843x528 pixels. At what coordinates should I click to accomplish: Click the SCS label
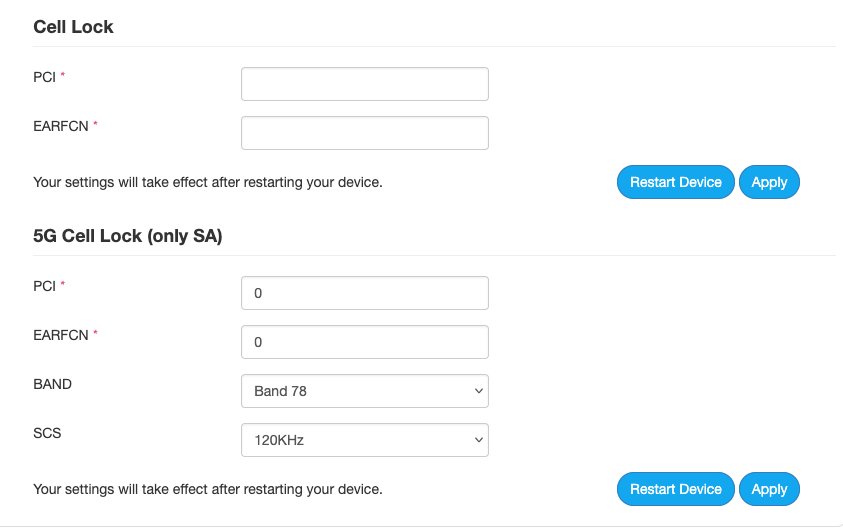47,432
